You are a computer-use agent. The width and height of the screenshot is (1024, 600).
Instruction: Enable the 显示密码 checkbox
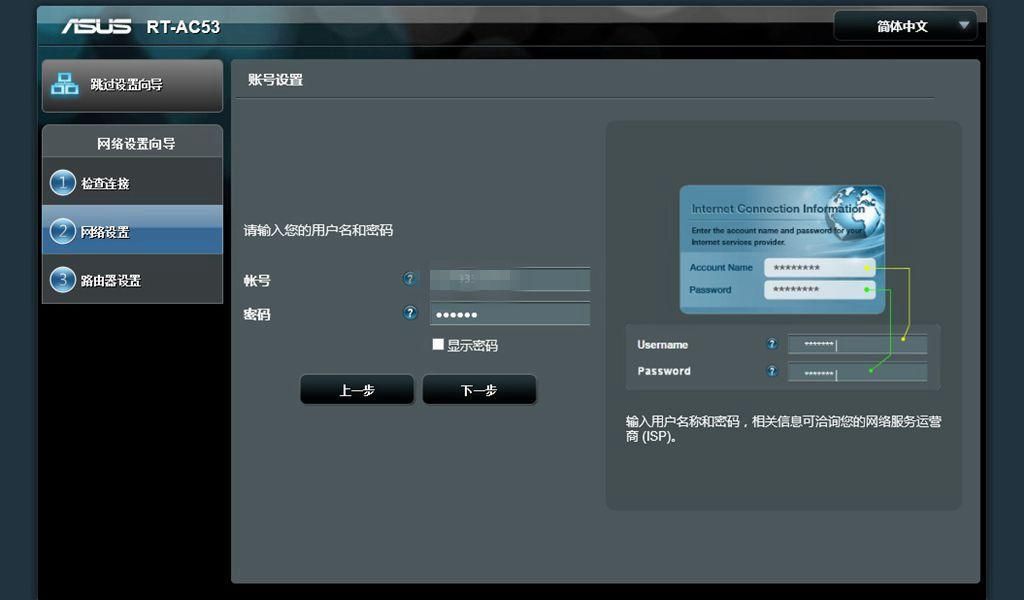438,344
